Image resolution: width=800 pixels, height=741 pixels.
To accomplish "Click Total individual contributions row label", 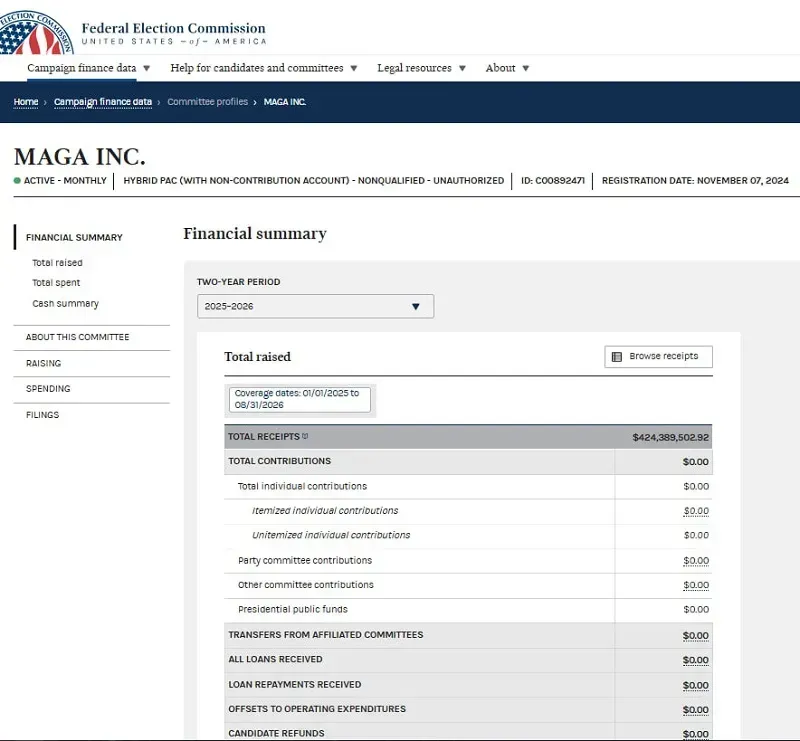I will [x=302, y=486].
